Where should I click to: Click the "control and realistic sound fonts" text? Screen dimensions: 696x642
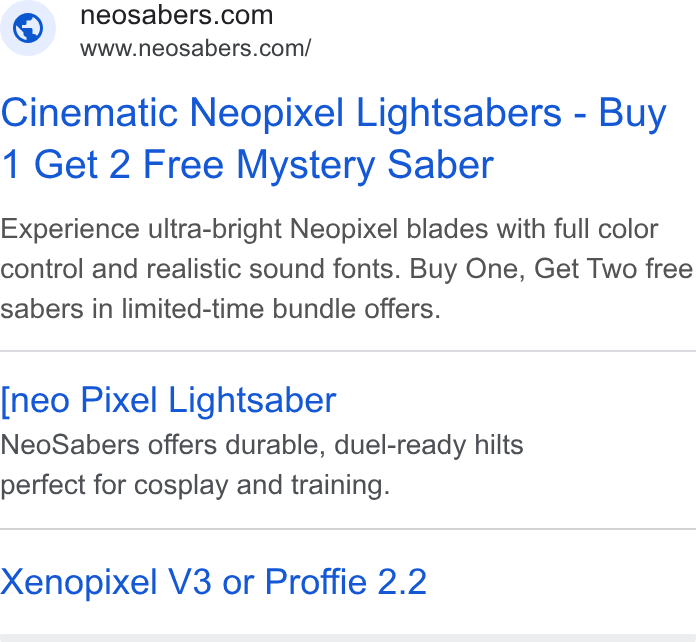[x=201, y=269]
